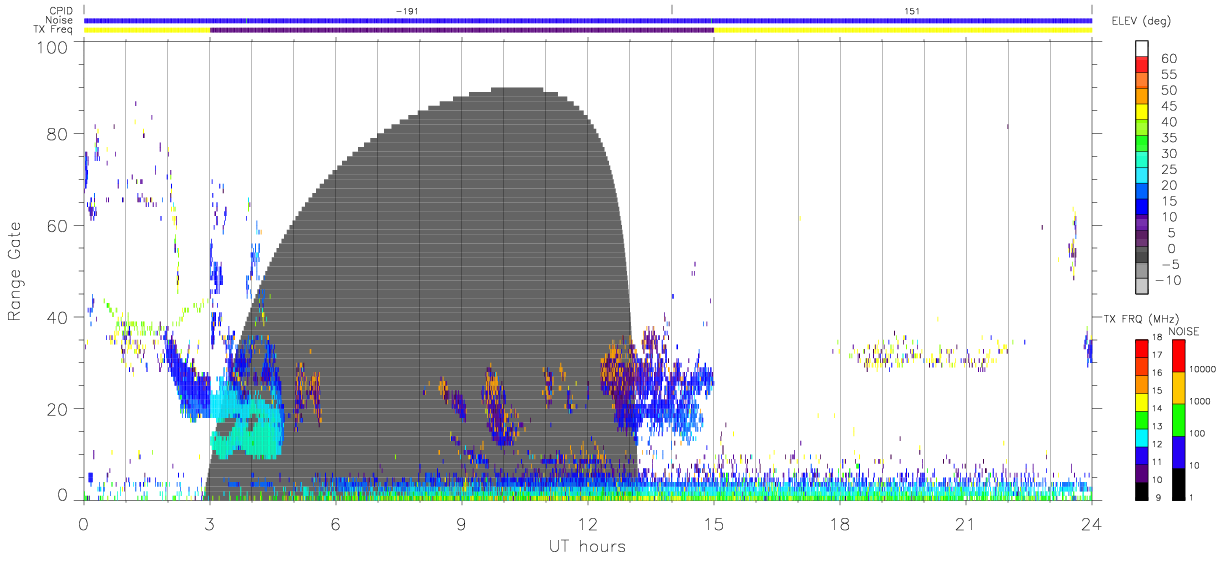Screen dimensions: 1228x567
Task: Pick the red top swatch of the TX FRQ colorbar
Action: tap(1142, 347)
